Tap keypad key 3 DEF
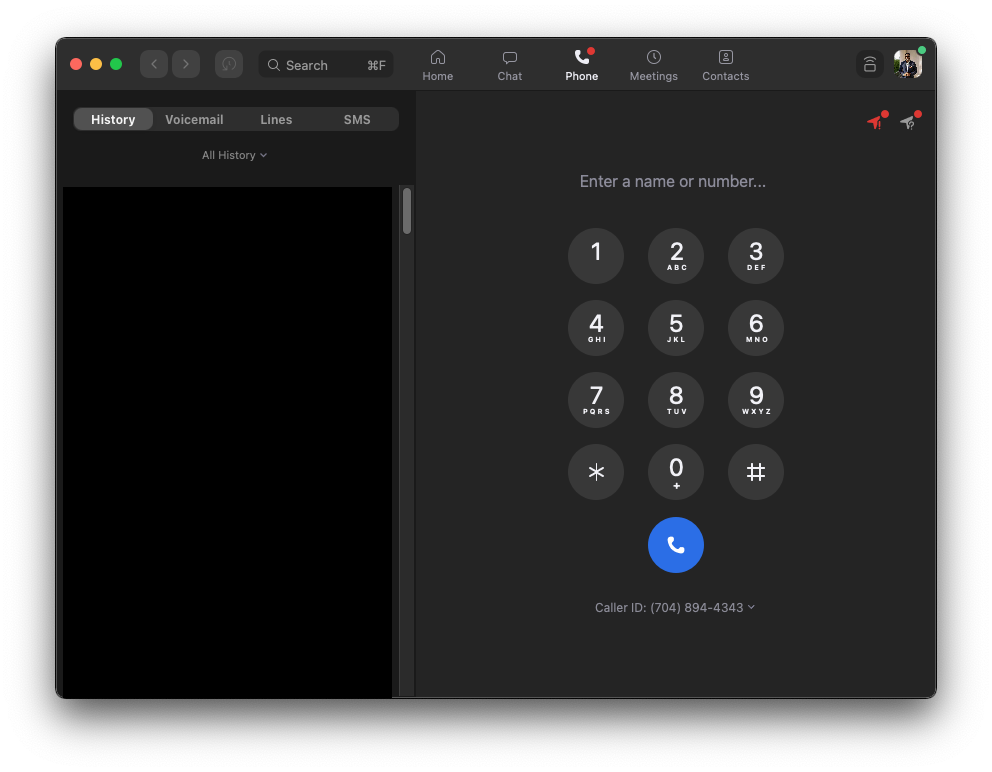 [x=756, y=256]
